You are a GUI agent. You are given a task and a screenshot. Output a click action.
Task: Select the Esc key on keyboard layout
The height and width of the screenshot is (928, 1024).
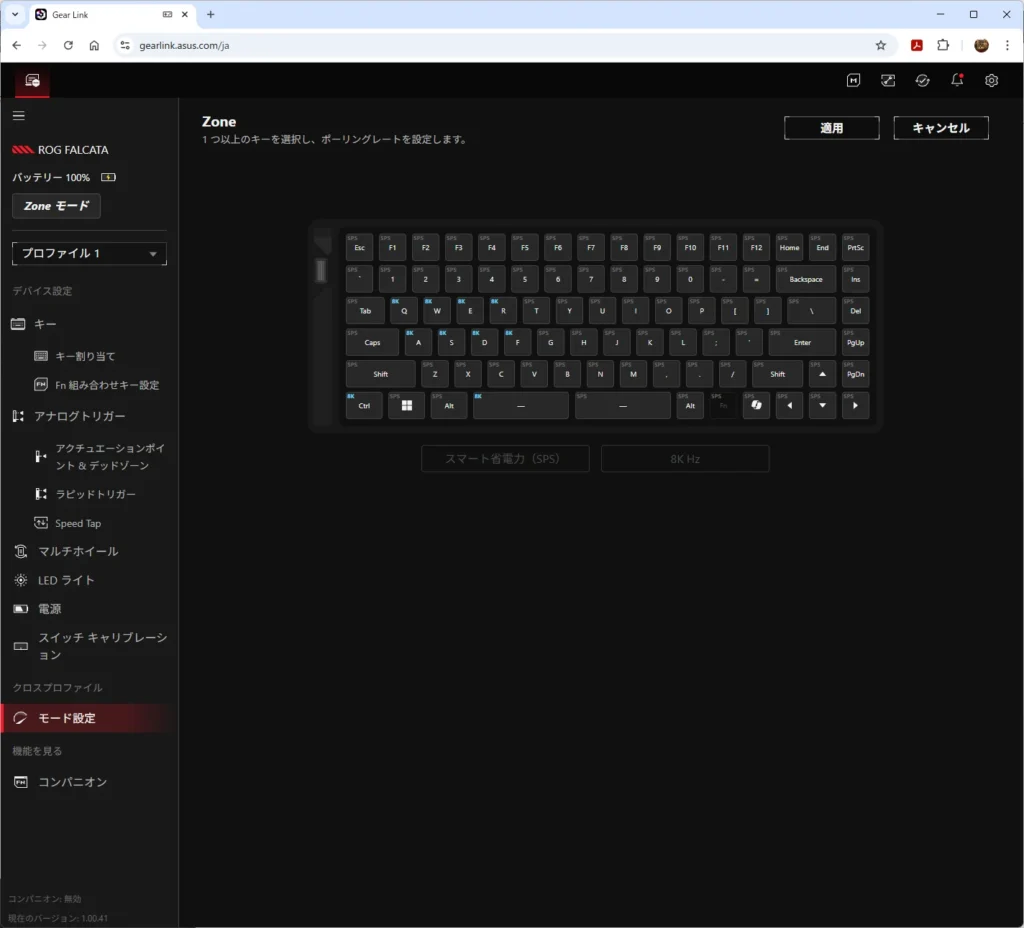(359, 247)
